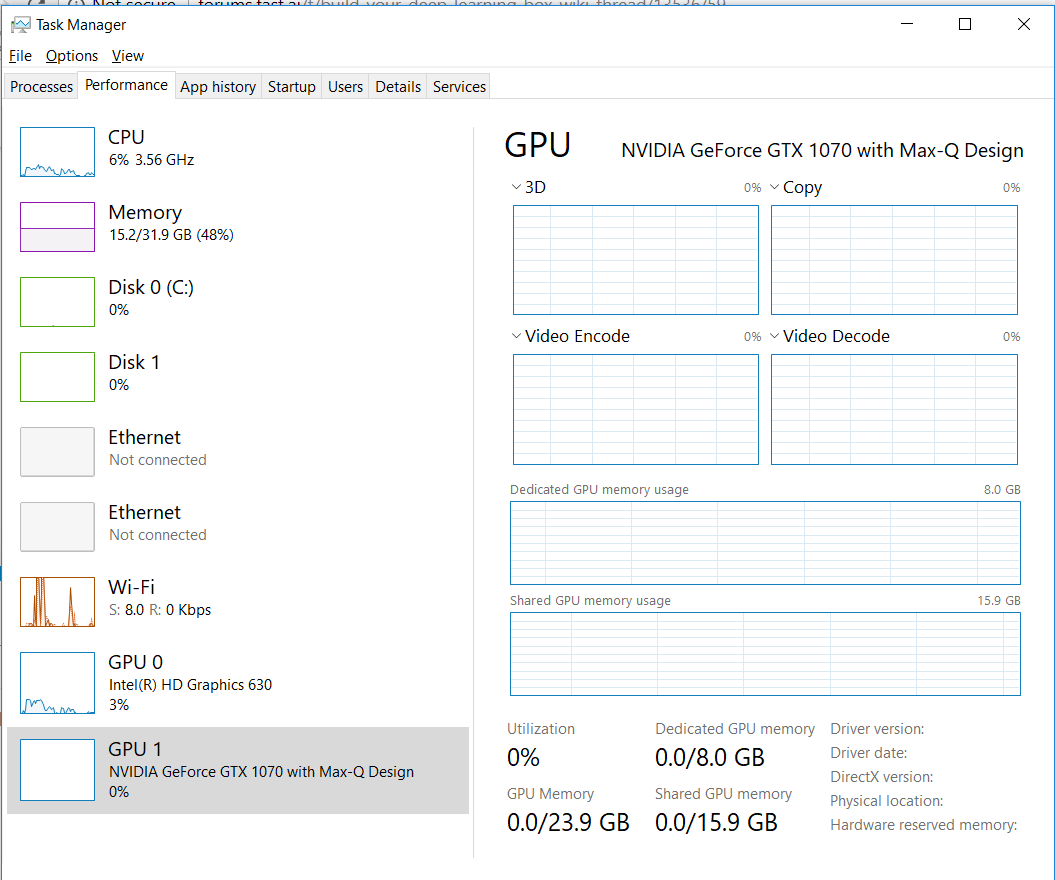1055x880 pixels.
Task: Open the Video Encode engine dropdown
Action: [x=516, y=336]
